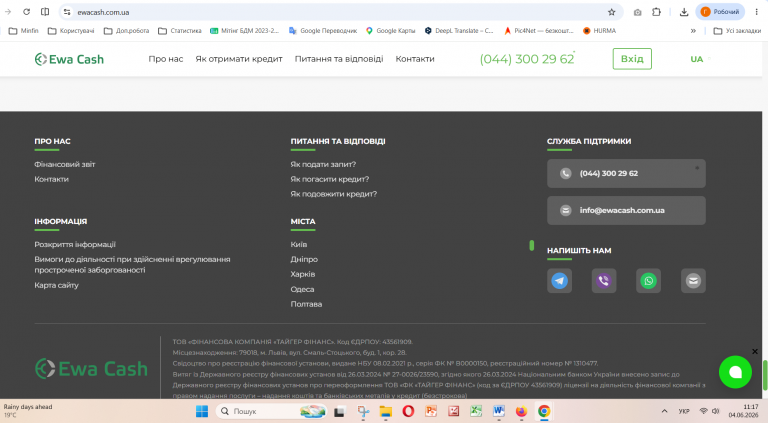Viewport: 768px width, 423px height.
Task: Select the Полтава city link
Action: pos(306,304)
